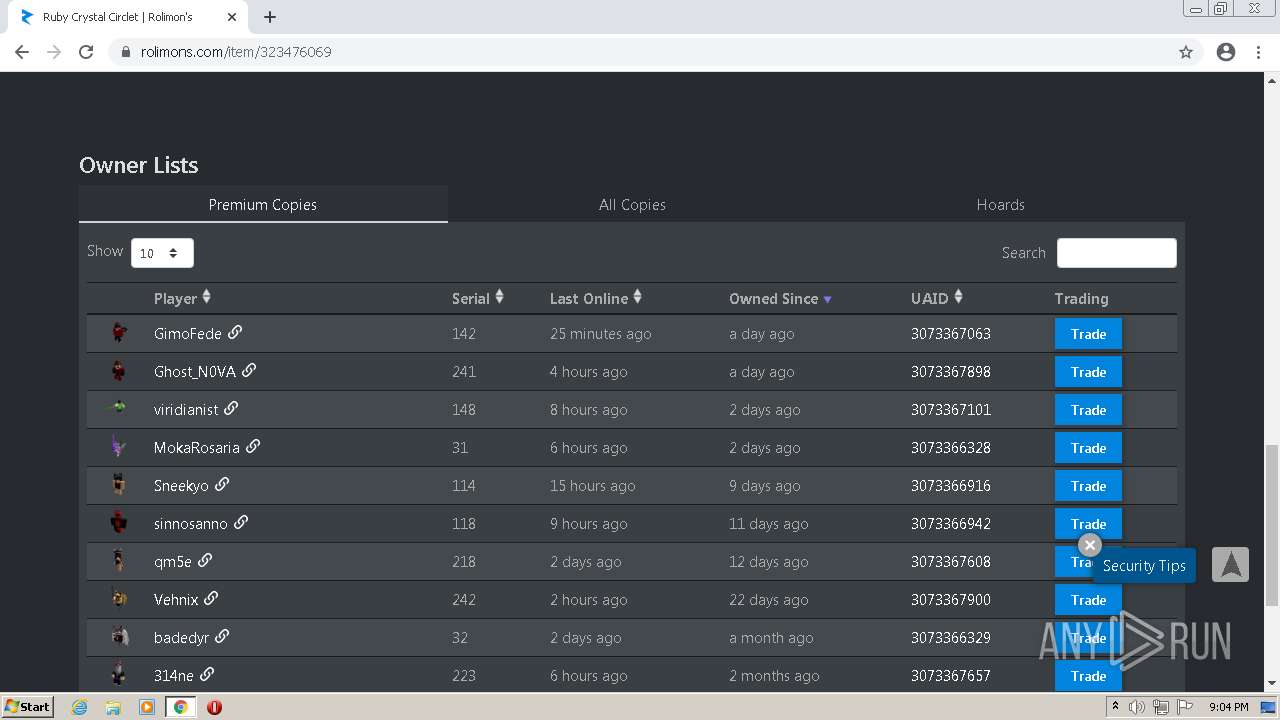Viewport: 1280px width, 720px height.
Task: Sort table by Serial column
Action: pos(478,298)
